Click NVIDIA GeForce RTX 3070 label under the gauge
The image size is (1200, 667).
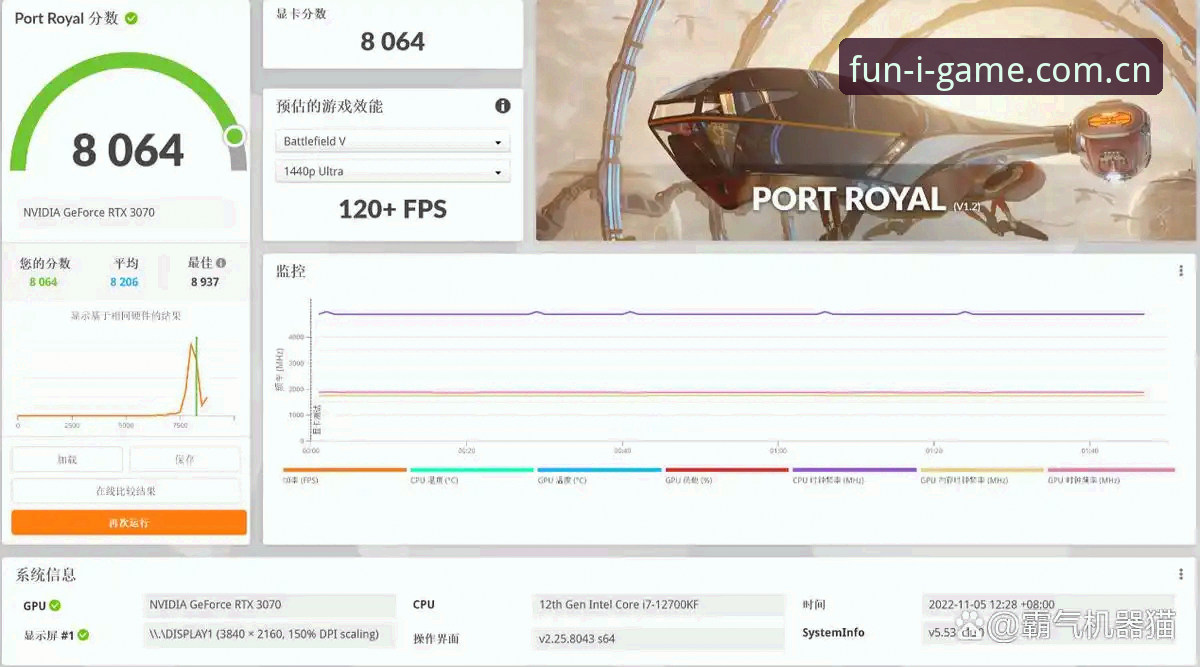tap(89, 212)
